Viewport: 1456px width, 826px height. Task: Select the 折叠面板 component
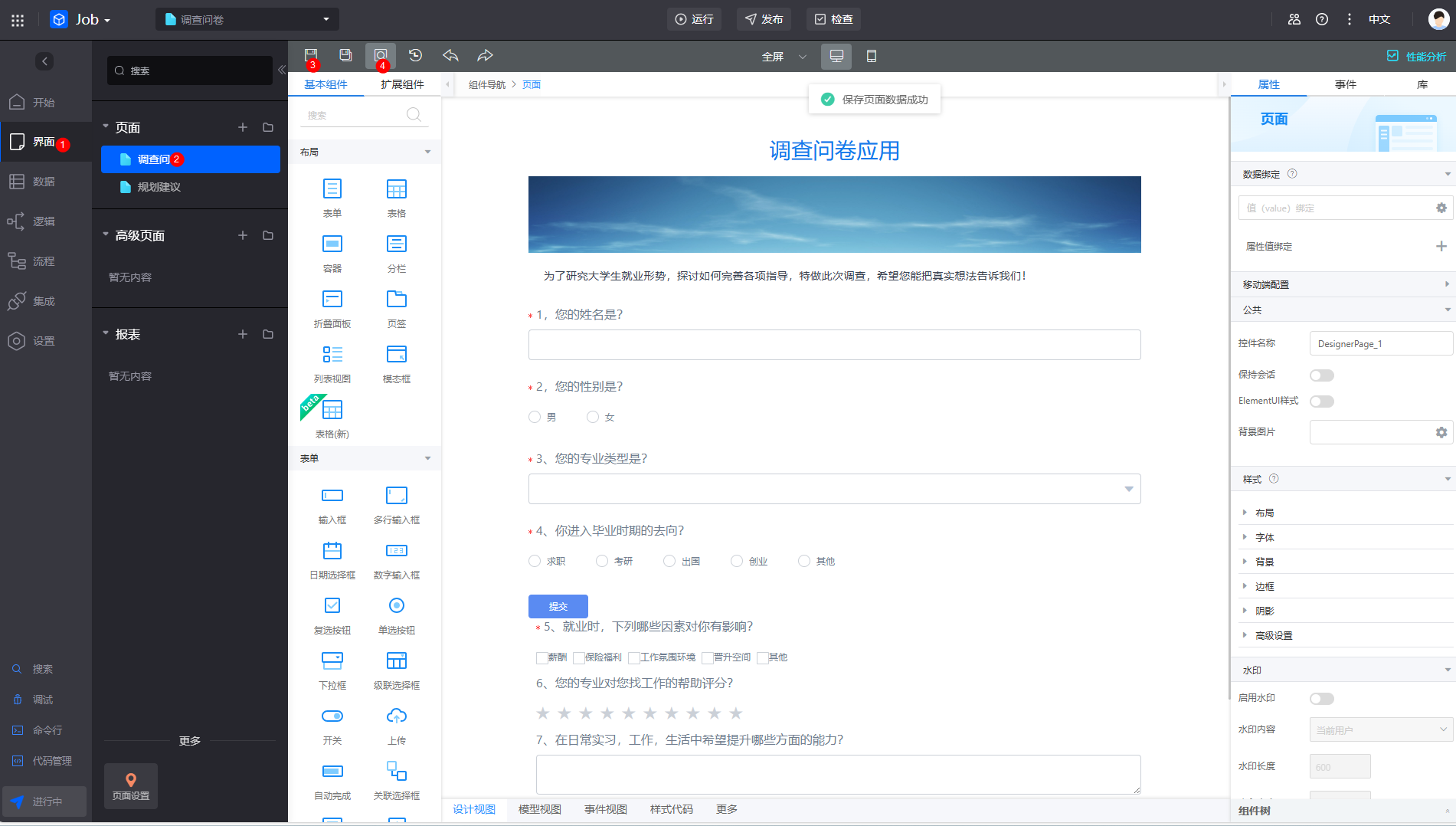(332, 308)
